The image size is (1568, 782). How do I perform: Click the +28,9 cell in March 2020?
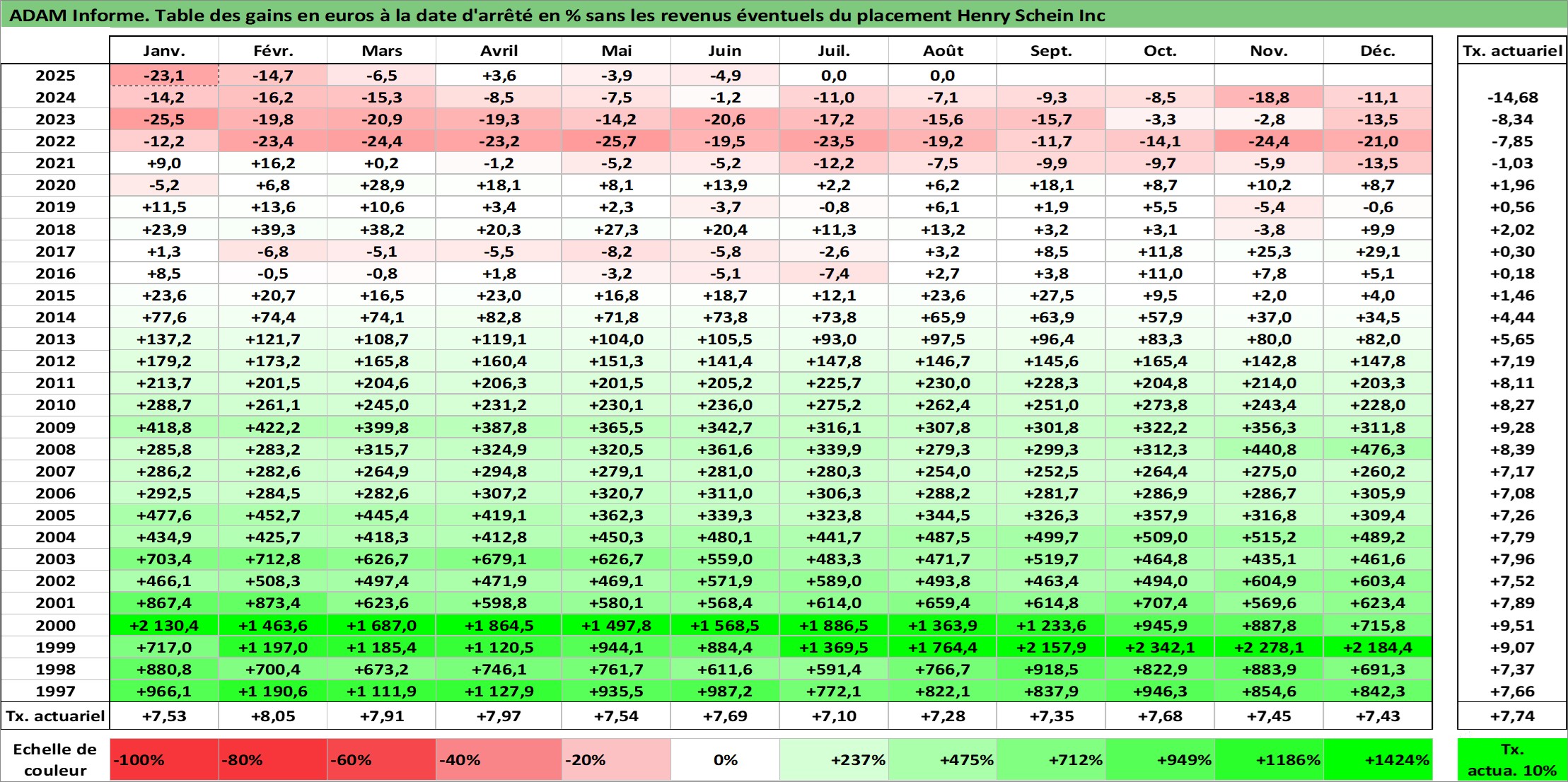pos(382,185)
